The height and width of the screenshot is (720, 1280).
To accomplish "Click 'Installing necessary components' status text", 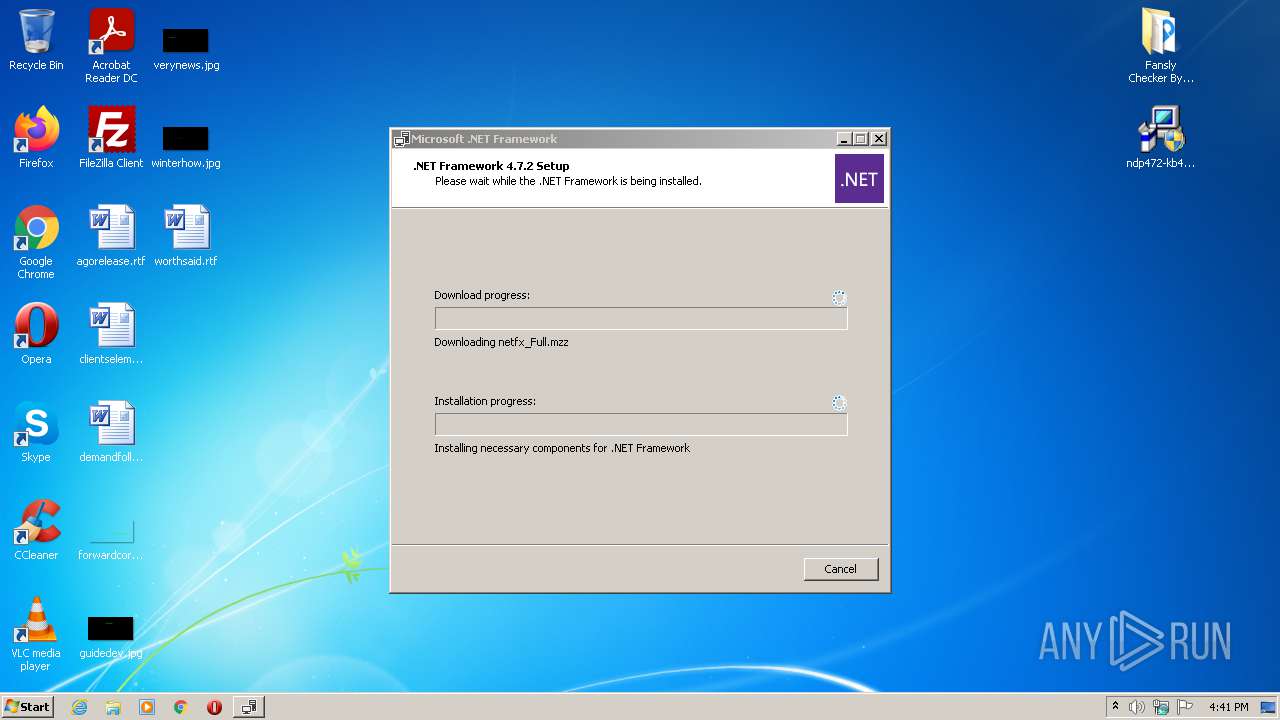I will [x=562, y=448].
